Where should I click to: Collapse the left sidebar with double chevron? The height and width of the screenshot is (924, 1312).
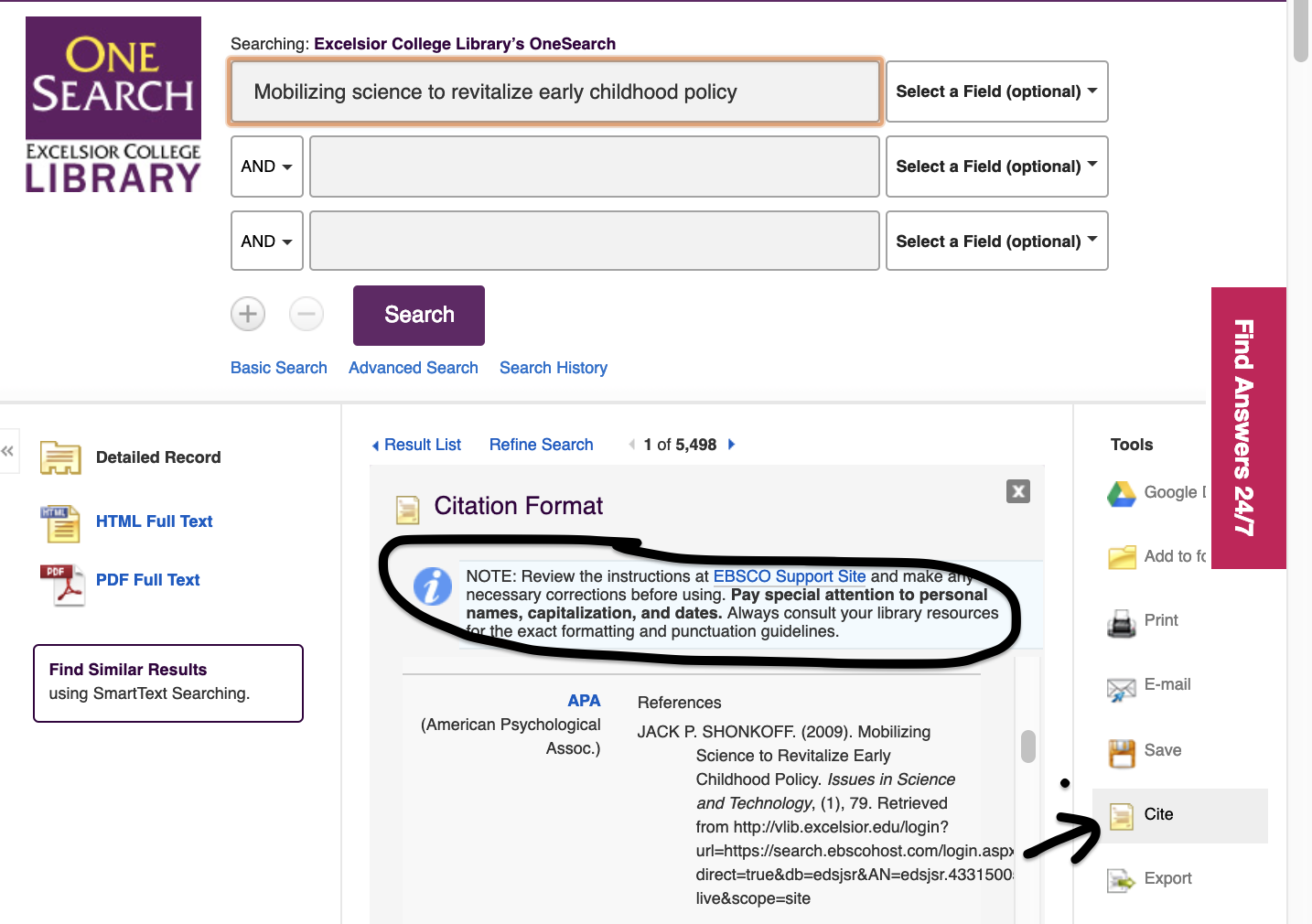coord(8,451)
